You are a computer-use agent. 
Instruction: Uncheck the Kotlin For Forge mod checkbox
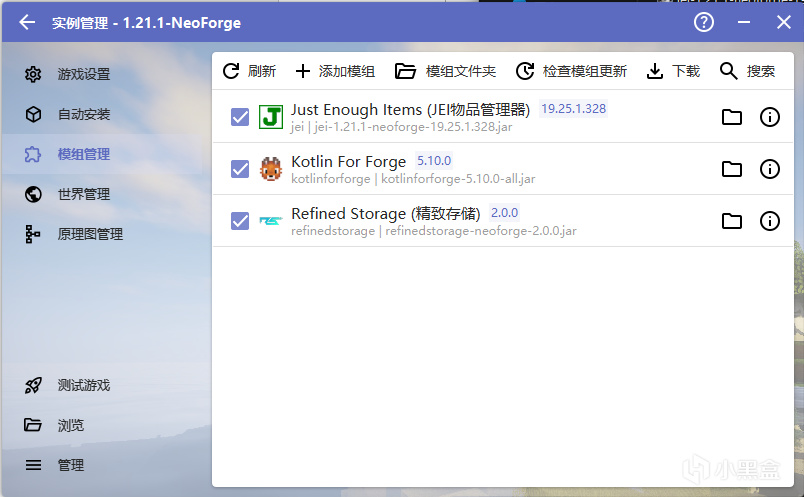pos(240,169)
